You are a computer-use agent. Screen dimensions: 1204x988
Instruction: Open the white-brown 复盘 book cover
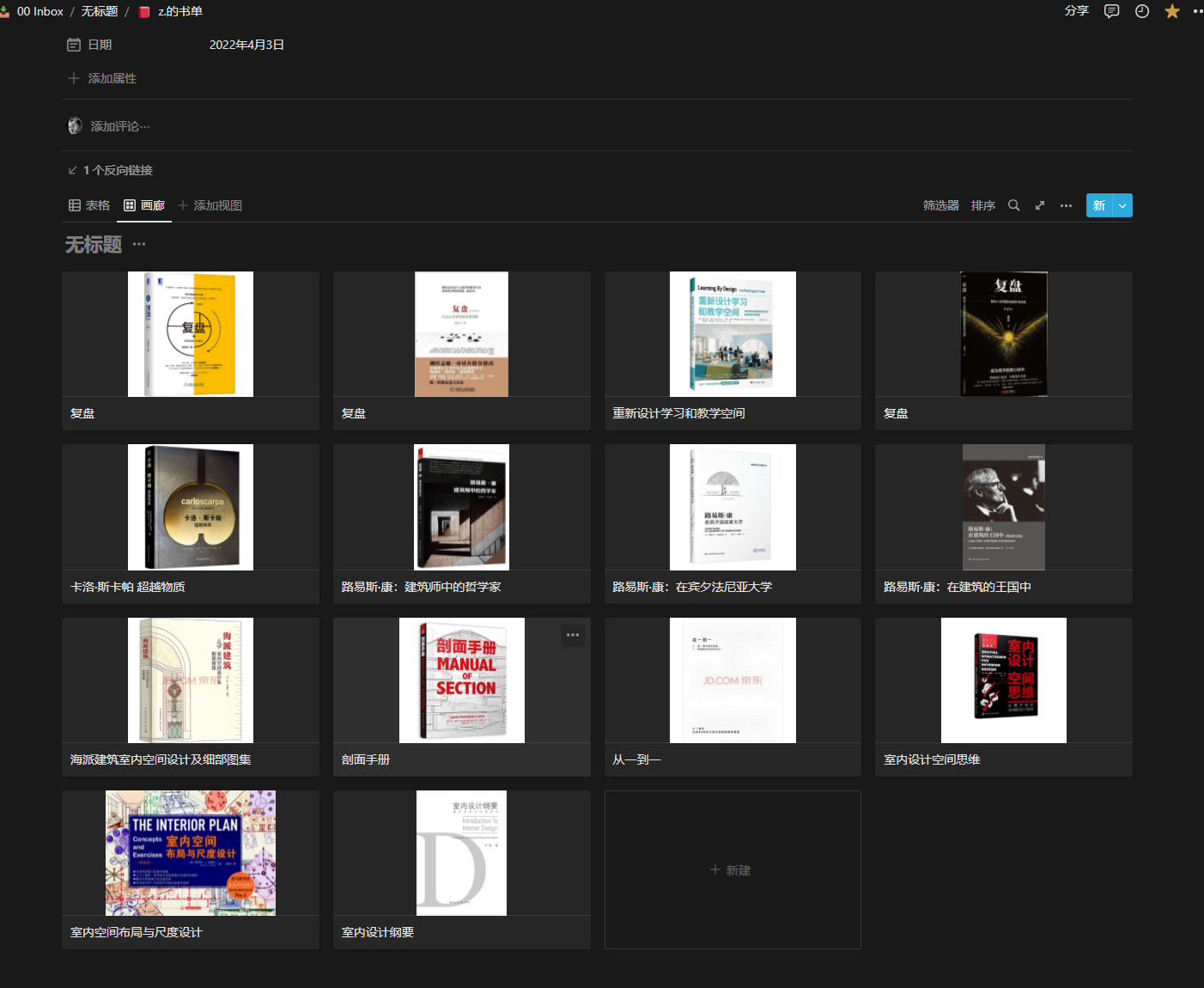tap(462, 334)
